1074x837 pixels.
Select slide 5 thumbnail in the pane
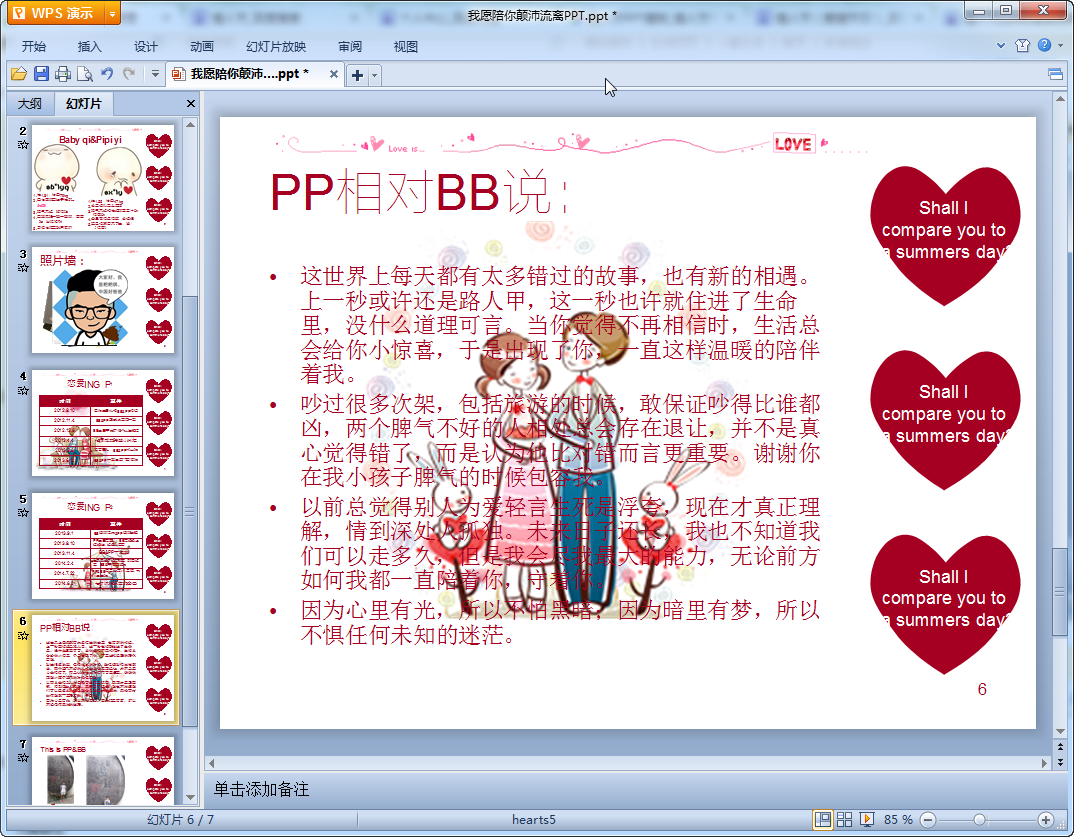[103, 545]
